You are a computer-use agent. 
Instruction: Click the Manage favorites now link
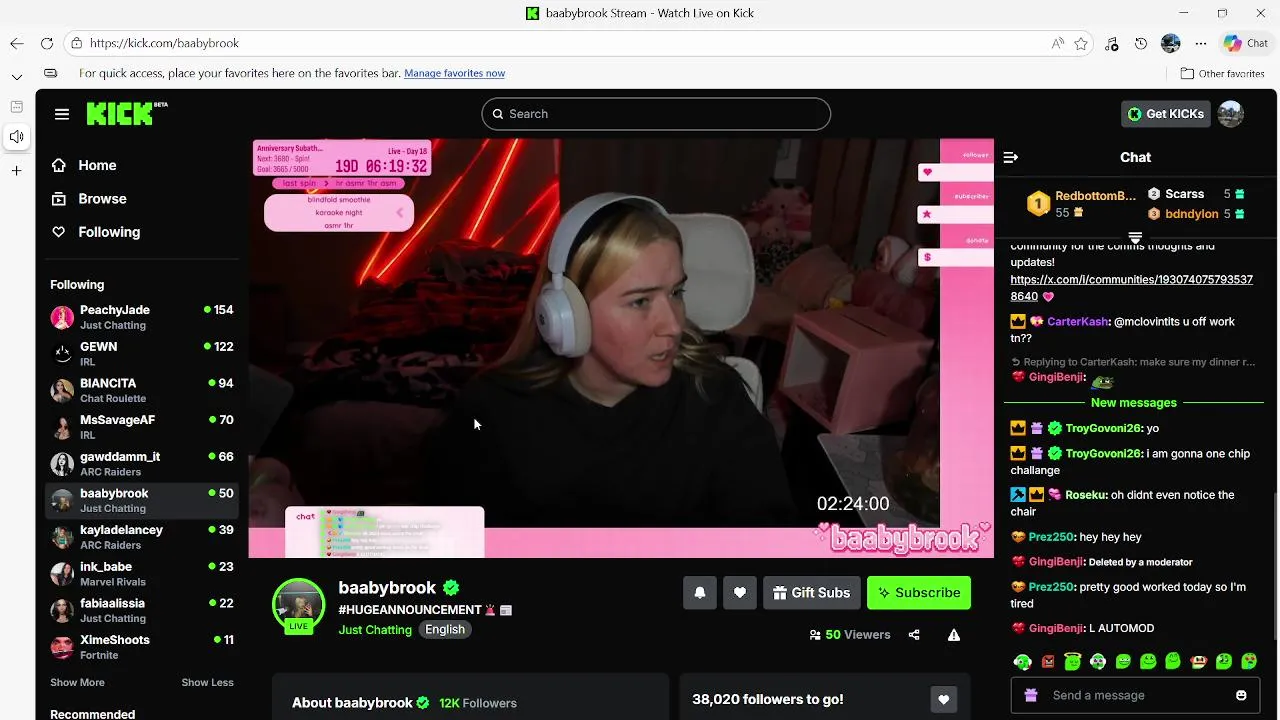point(454,73)
